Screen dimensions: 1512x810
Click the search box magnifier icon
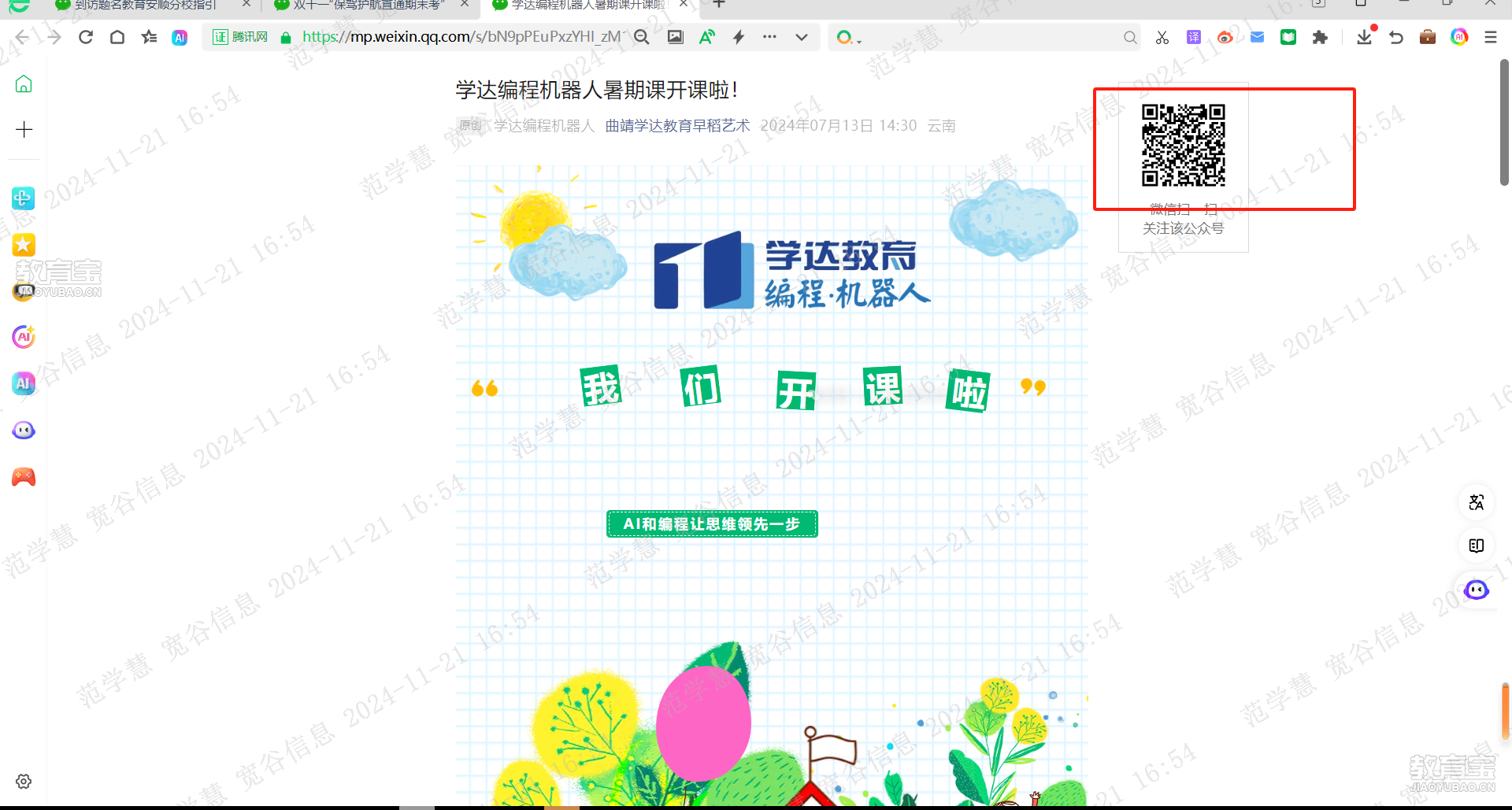click(x=1130, y=37)
